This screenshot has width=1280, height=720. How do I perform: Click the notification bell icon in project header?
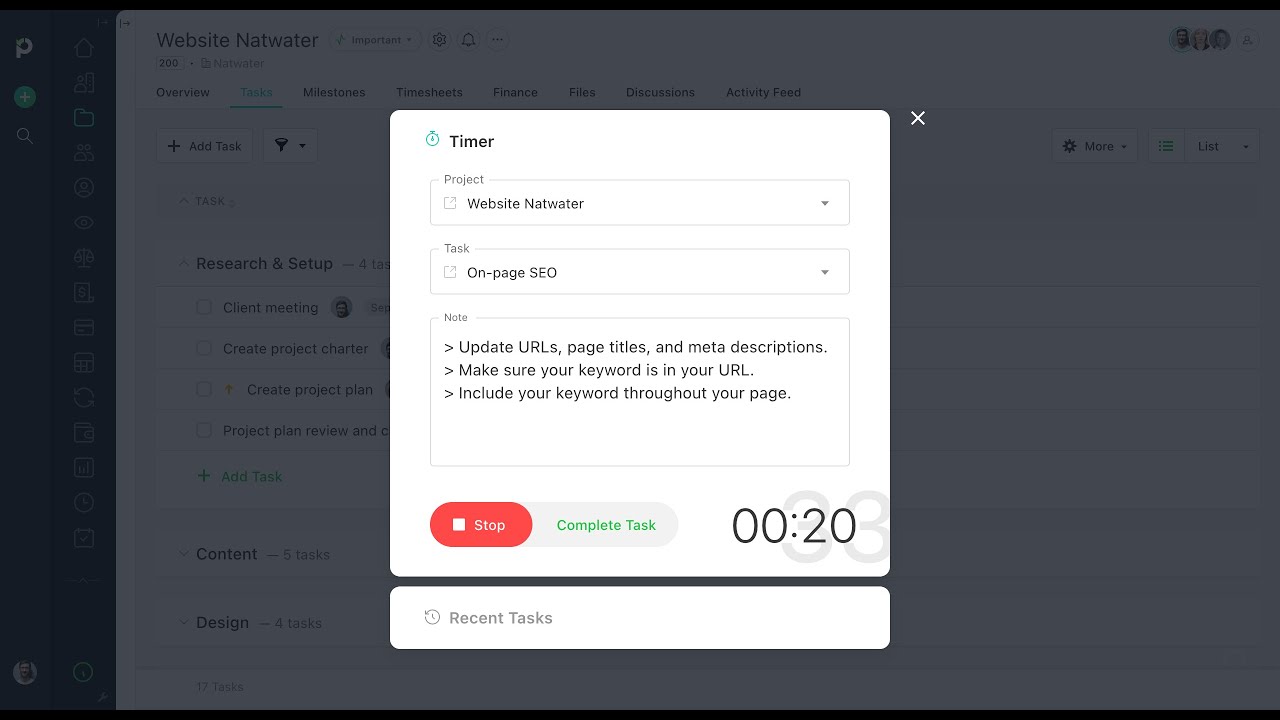[x=468, y=40]
